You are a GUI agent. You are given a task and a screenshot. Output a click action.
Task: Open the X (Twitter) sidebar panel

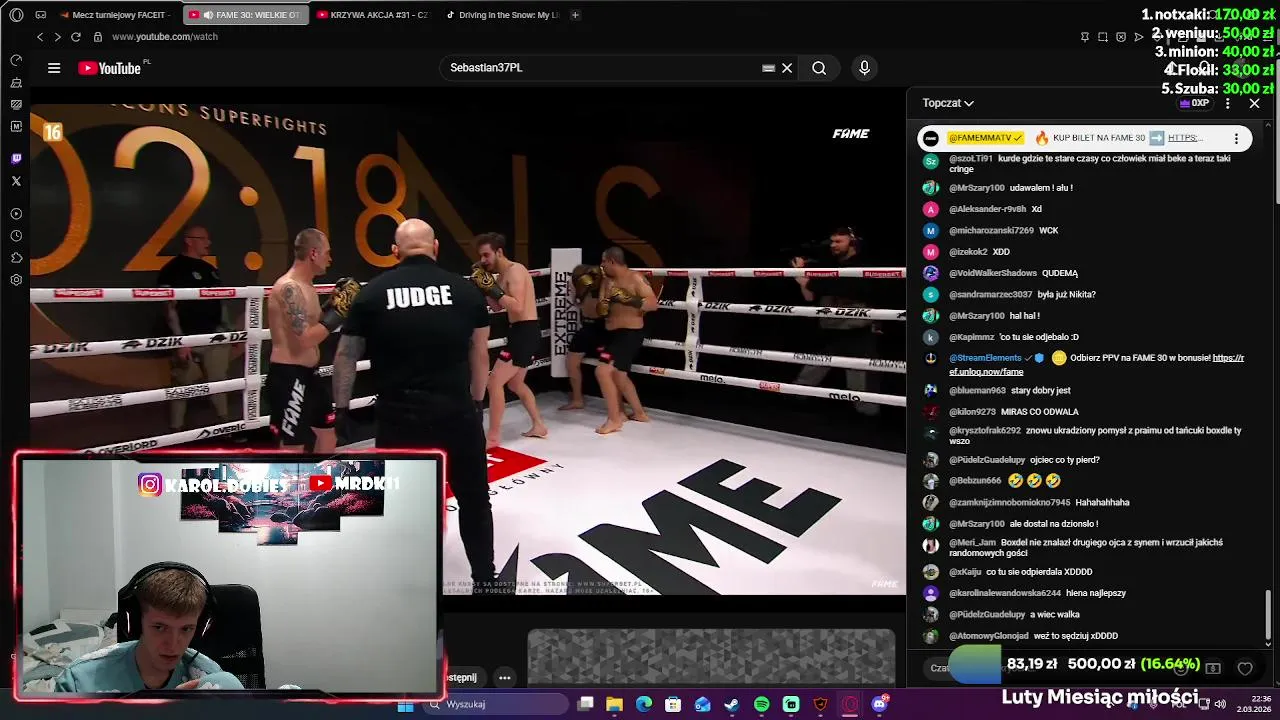click(x=16, y=181)
